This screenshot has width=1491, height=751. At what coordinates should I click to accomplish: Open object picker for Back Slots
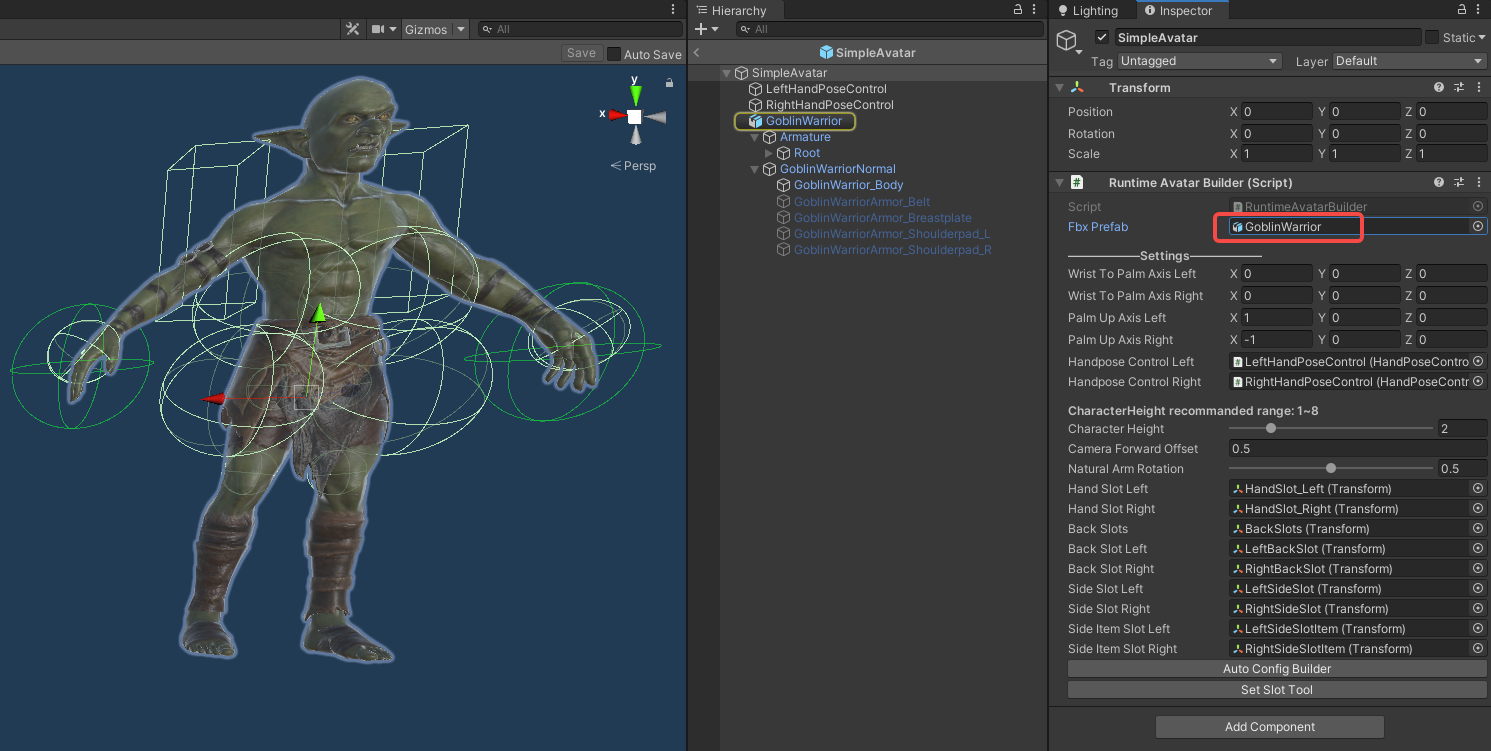coord(1477,528)
